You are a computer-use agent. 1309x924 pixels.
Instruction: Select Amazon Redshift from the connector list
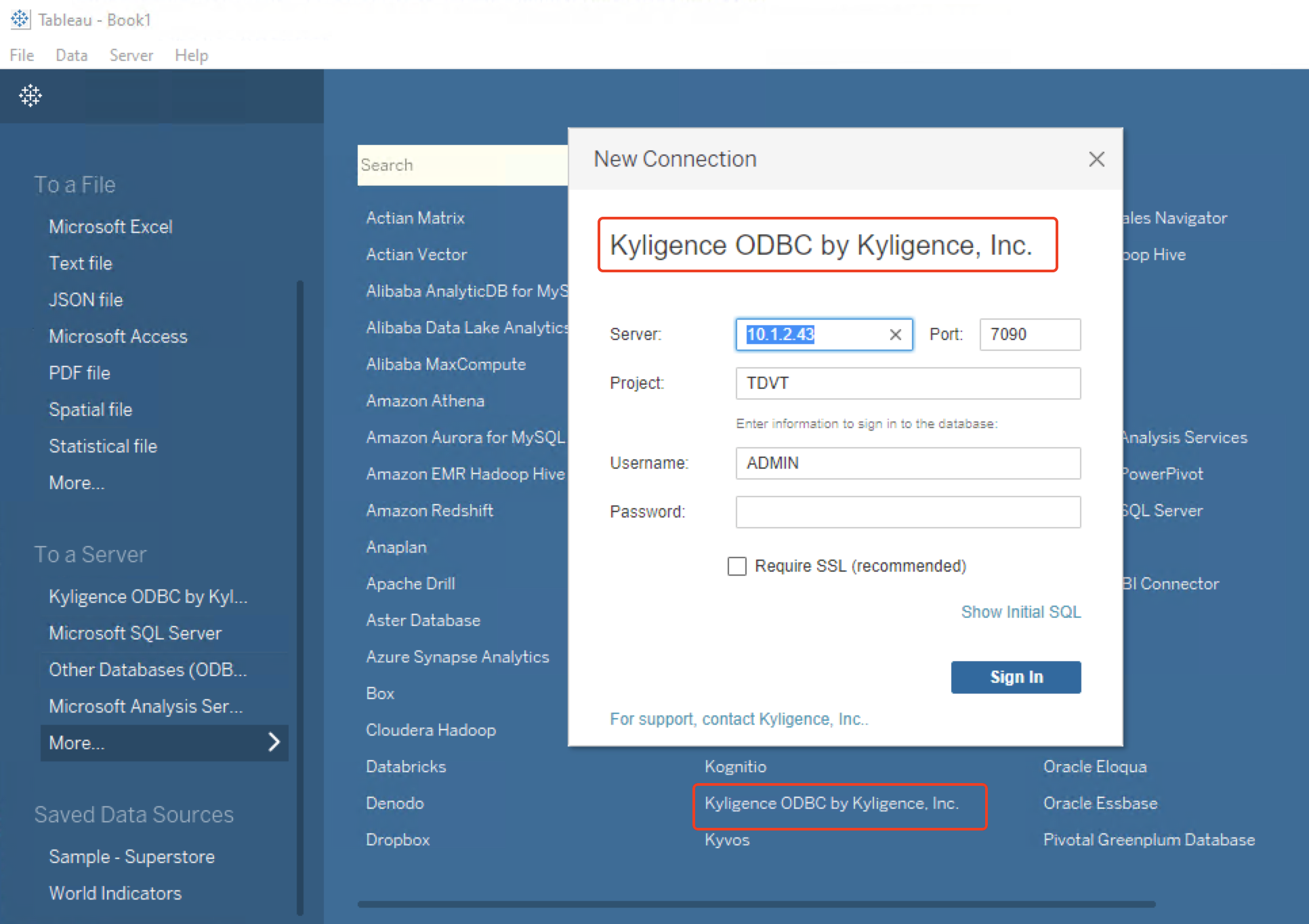(429, 510)
